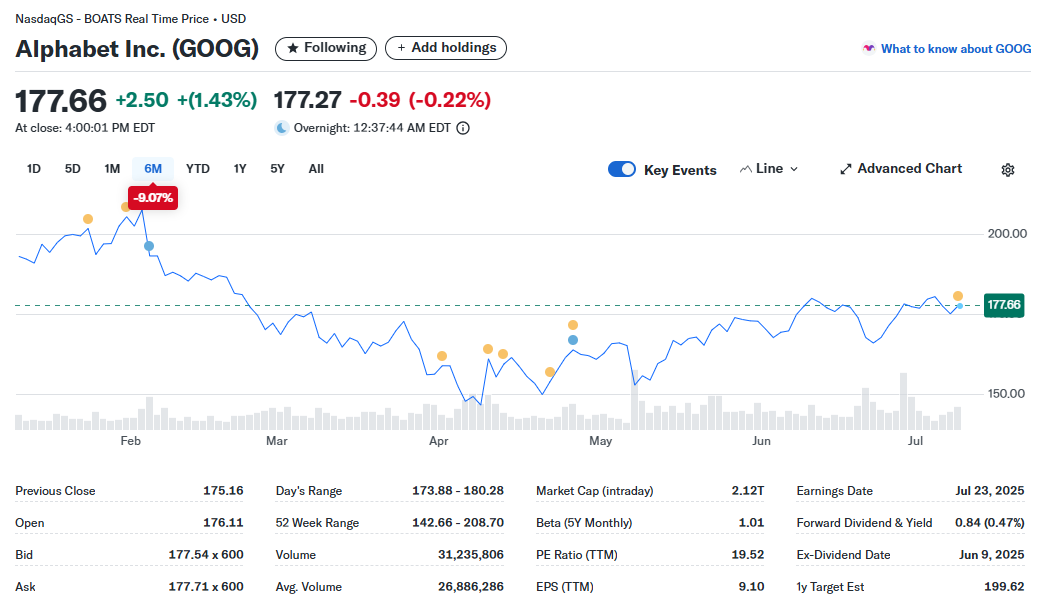Viewport: 1042px width, 606px height.
Task: Click the orange event marker in July
Action: (x=958, y=296)
